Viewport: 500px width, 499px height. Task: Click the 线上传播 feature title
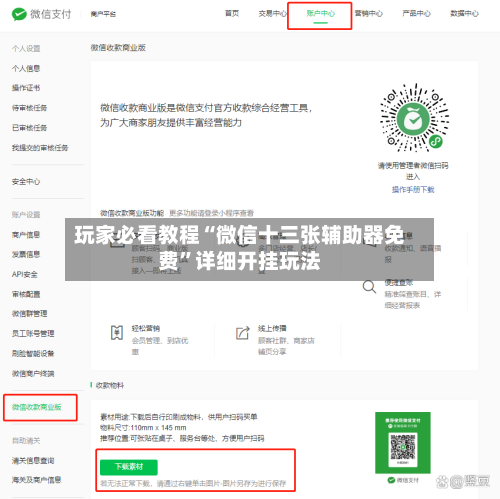pyautogui.click(x=272, y=328)
